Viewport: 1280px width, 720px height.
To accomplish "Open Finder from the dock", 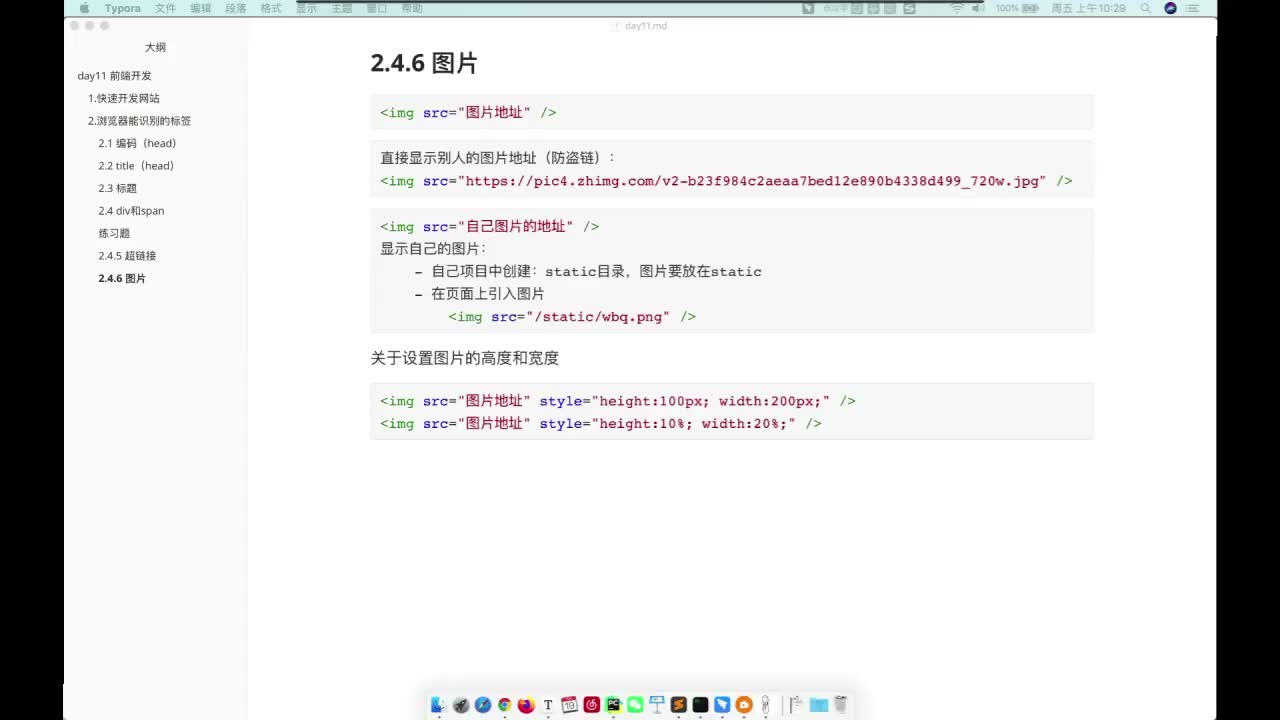I will pyautogui.click(x=438, y=705).
